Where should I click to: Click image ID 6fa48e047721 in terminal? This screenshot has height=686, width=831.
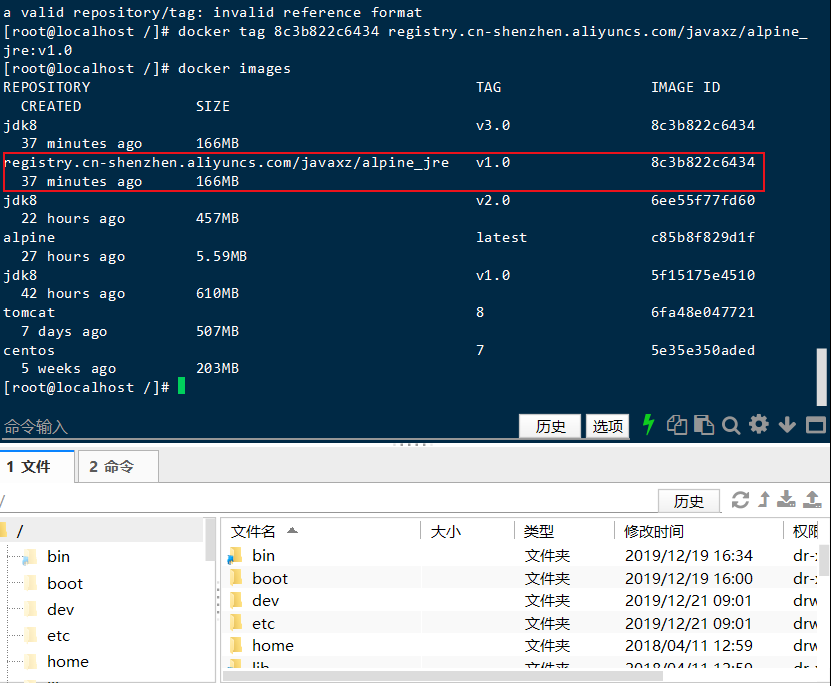703,312
